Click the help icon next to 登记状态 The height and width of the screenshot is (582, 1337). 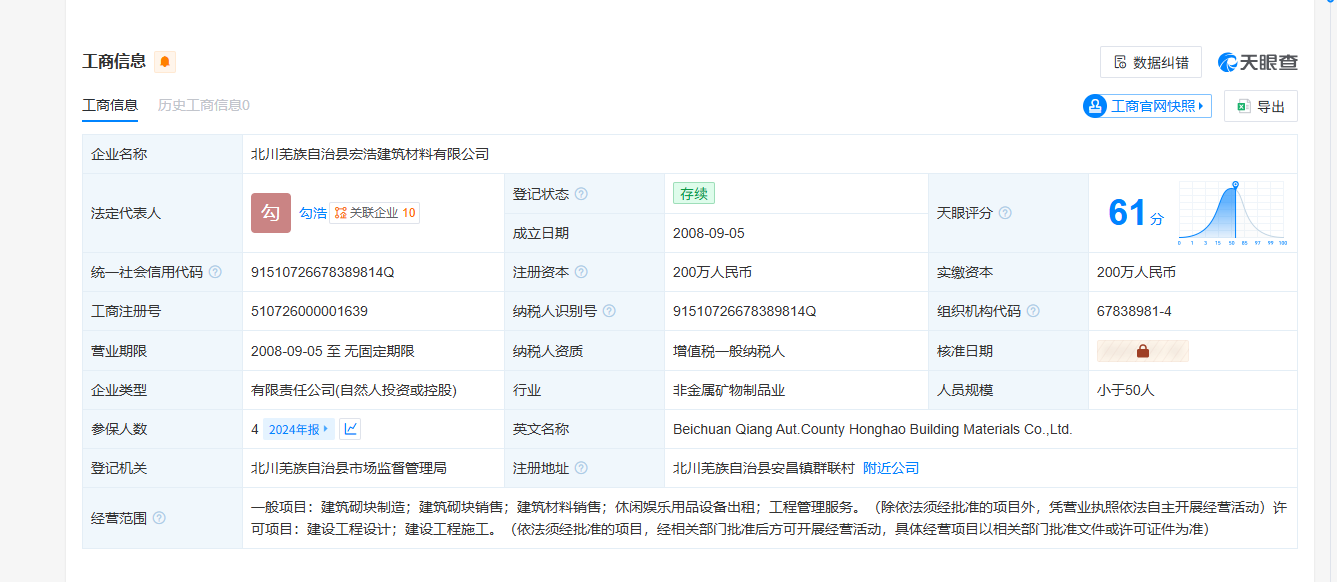point(581,194)
